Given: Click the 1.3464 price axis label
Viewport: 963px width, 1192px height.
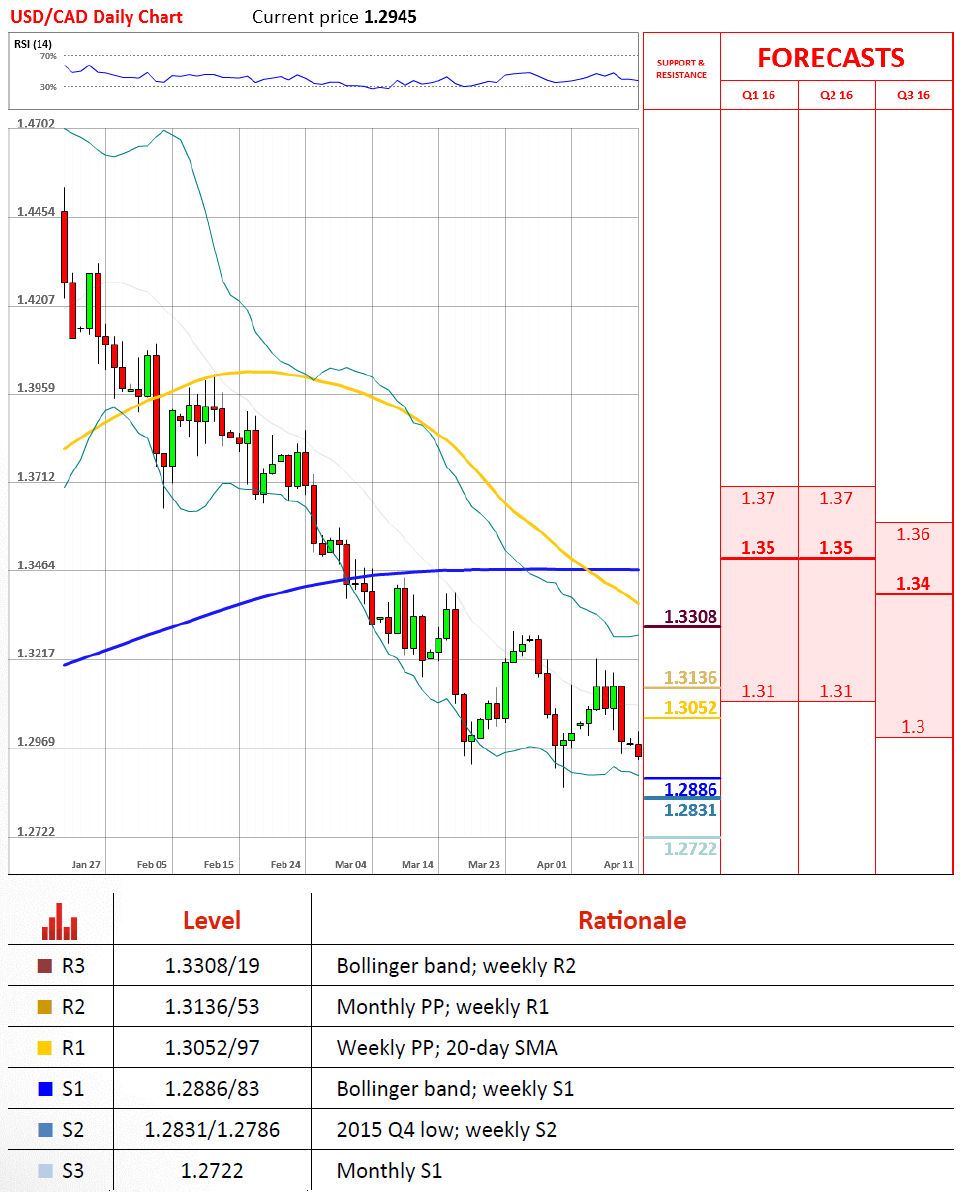Looking at the screenshot, I should coord(36,566).
